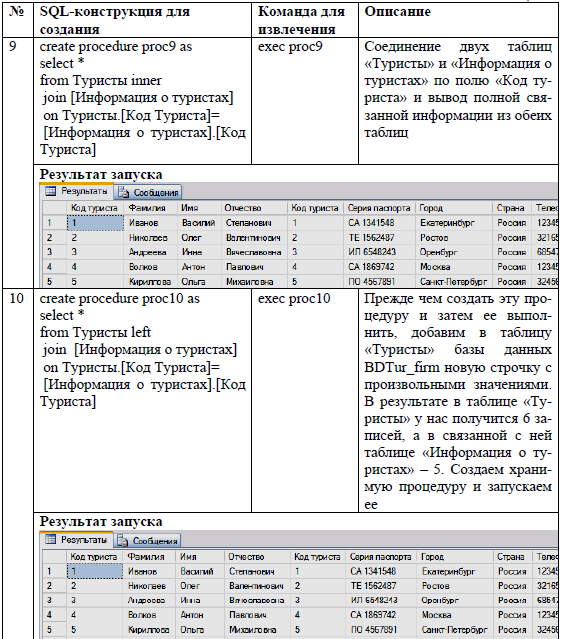Click the exec proc9 command text

pos(290,47)
